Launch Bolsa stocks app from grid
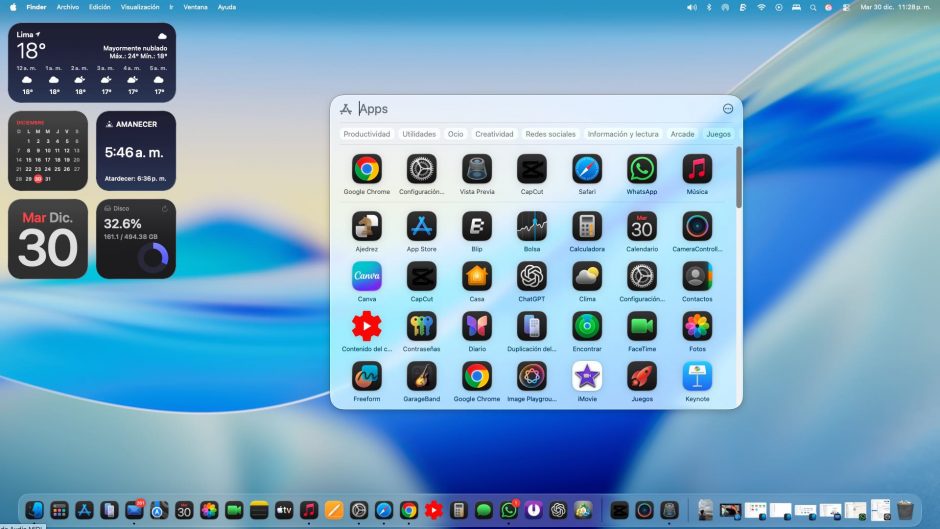 532,226
